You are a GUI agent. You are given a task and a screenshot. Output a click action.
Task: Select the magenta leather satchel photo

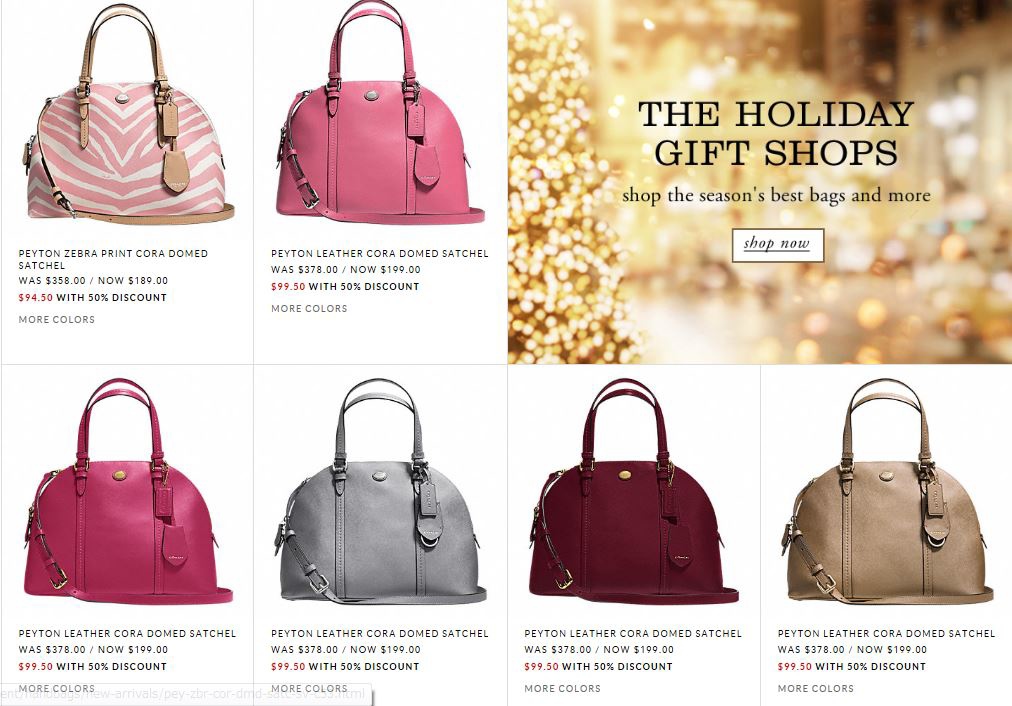[x=128, y=490]
